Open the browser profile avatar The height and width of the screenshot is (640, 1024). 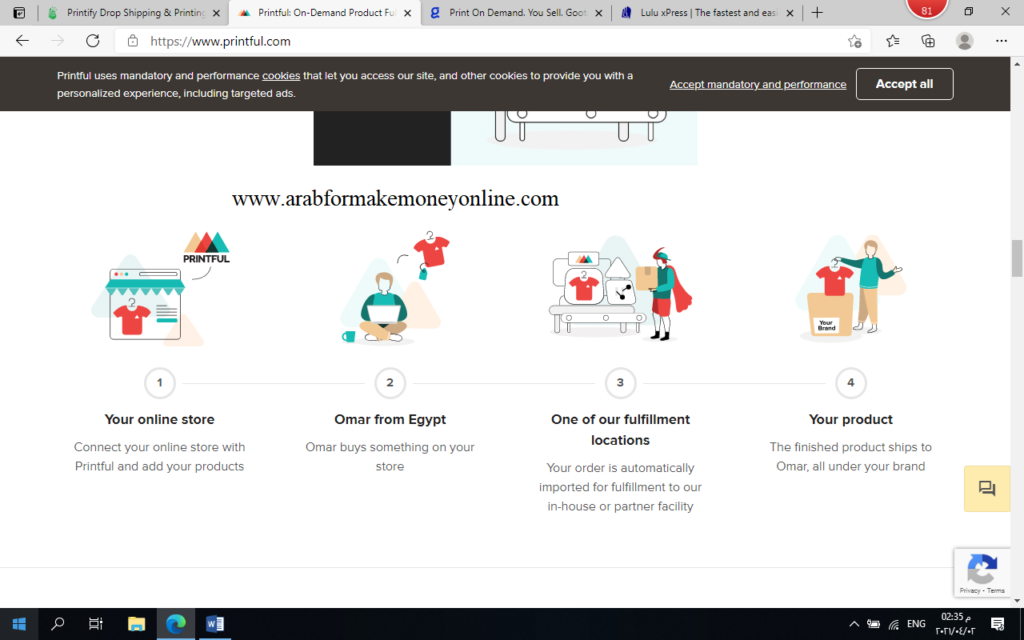pos(965,41)
